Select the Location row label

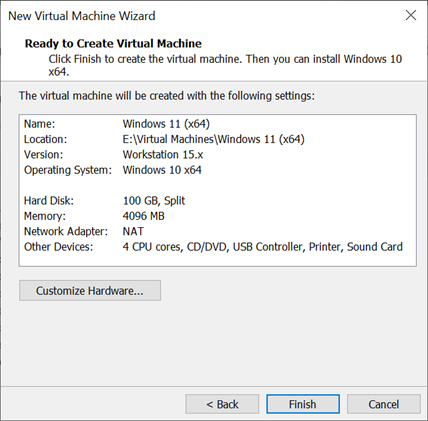(x=45, y=139)
